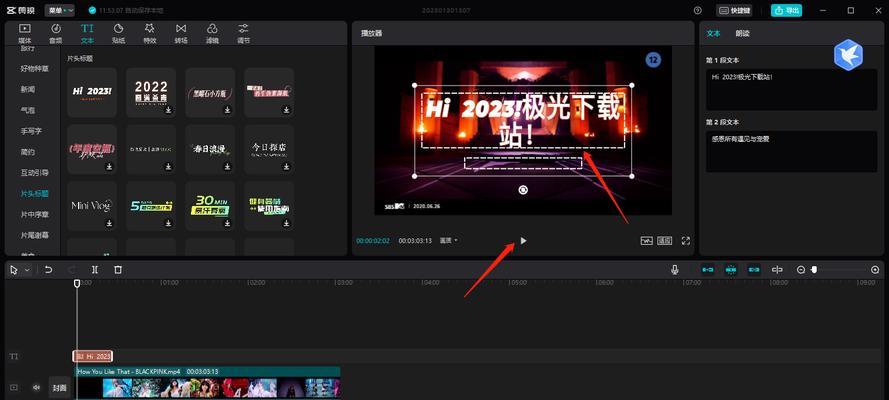The image size is (889, 400).
Task: Open the 媒体 media tab
Action: click(x=24, y=33)
